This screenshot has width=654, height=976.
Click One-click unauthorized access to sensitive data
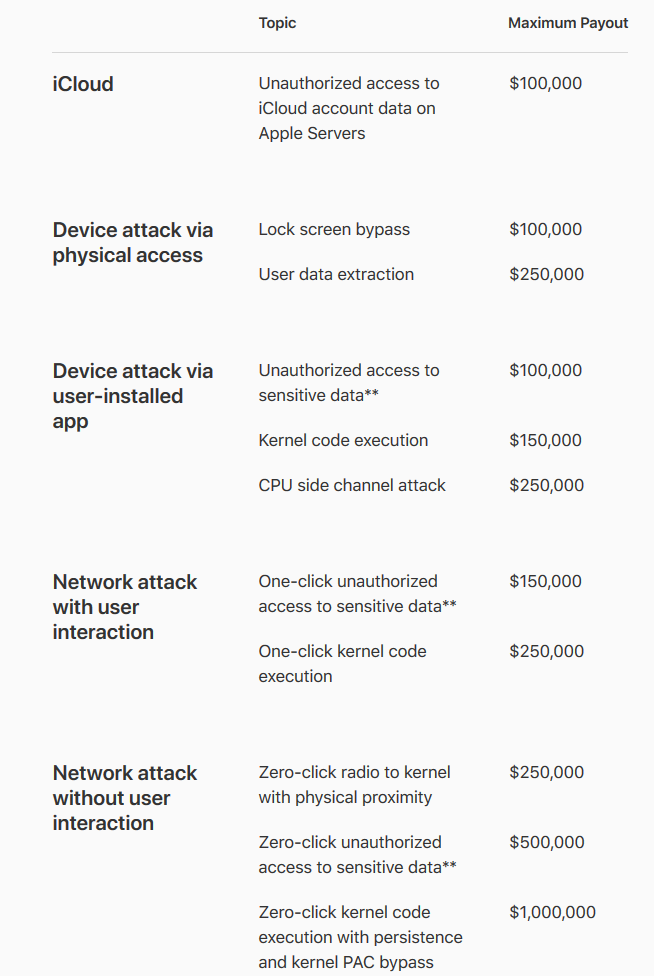[358, 593]
